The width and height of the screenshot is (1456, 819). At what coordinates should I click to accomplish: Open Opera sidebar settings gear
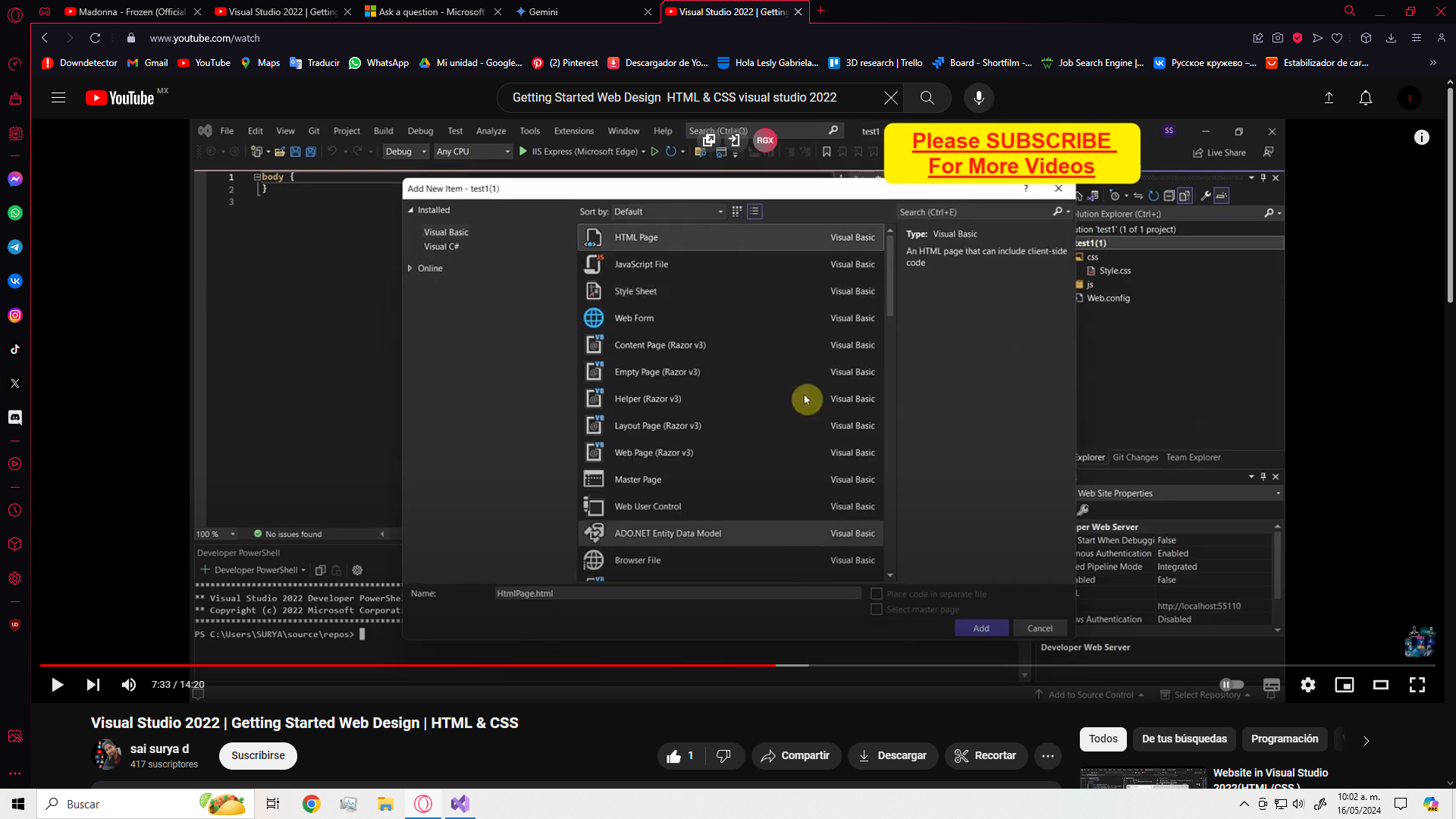tap(15, 579)
